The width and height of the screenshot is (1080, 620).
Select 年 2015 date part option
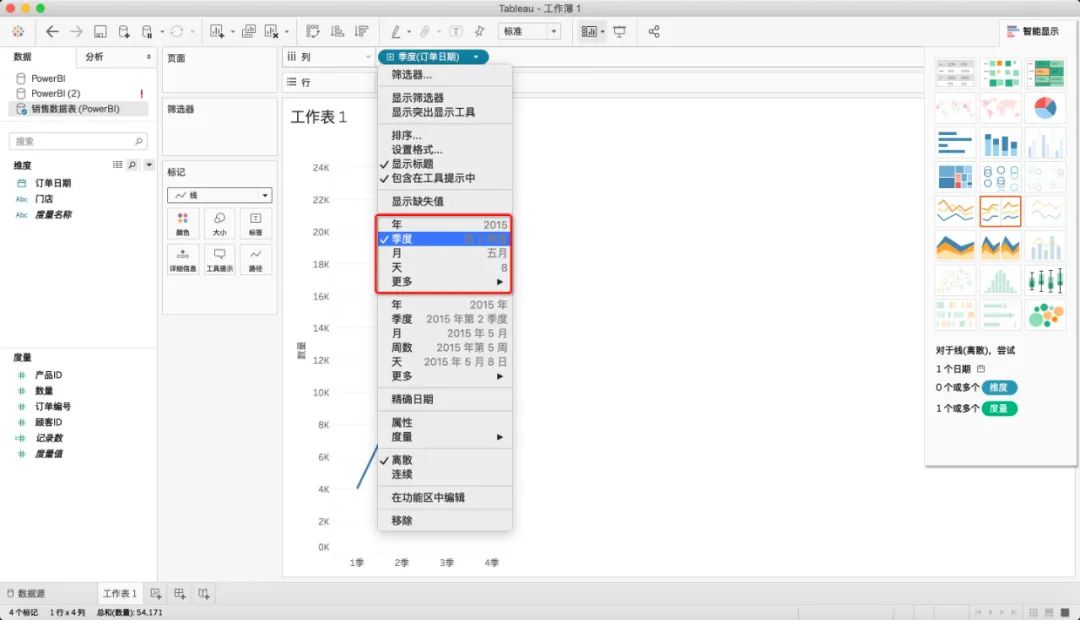(x=444, y=224)
